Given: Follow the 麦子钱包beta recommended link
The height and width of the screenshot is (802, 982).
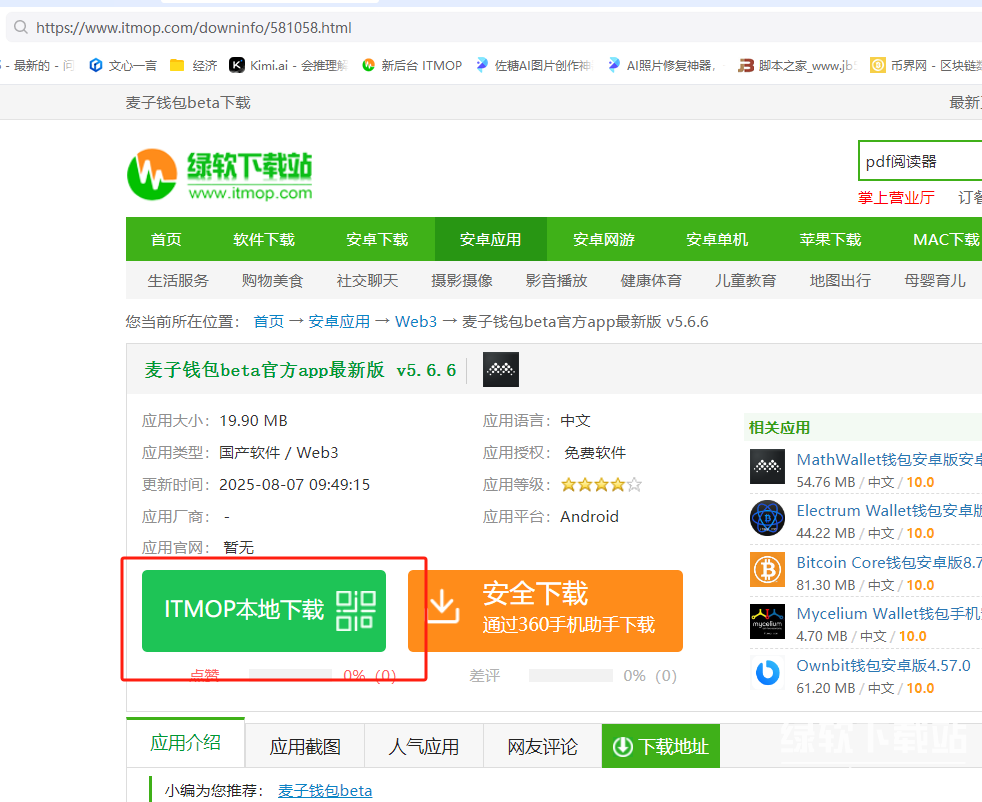Looking at the screenshot, I should click(325, 790).
